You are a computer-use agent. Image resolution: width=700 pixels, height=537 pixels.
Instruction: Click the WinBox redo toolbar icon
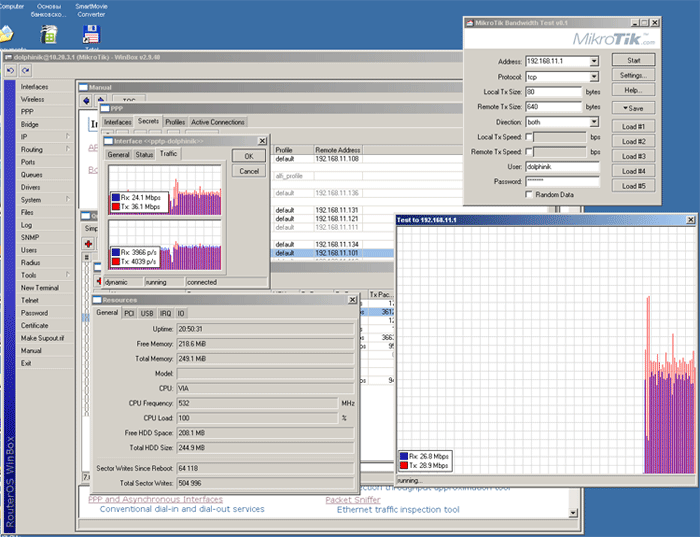[x=25, y=71]
